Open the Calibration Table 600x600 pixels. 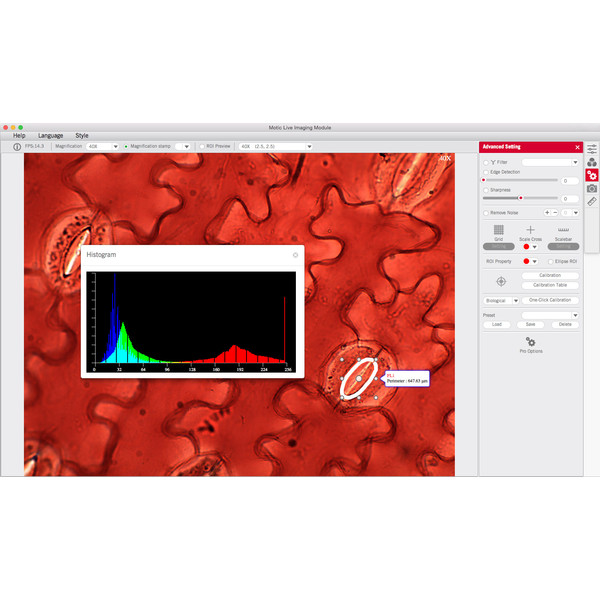coord(550,285)
